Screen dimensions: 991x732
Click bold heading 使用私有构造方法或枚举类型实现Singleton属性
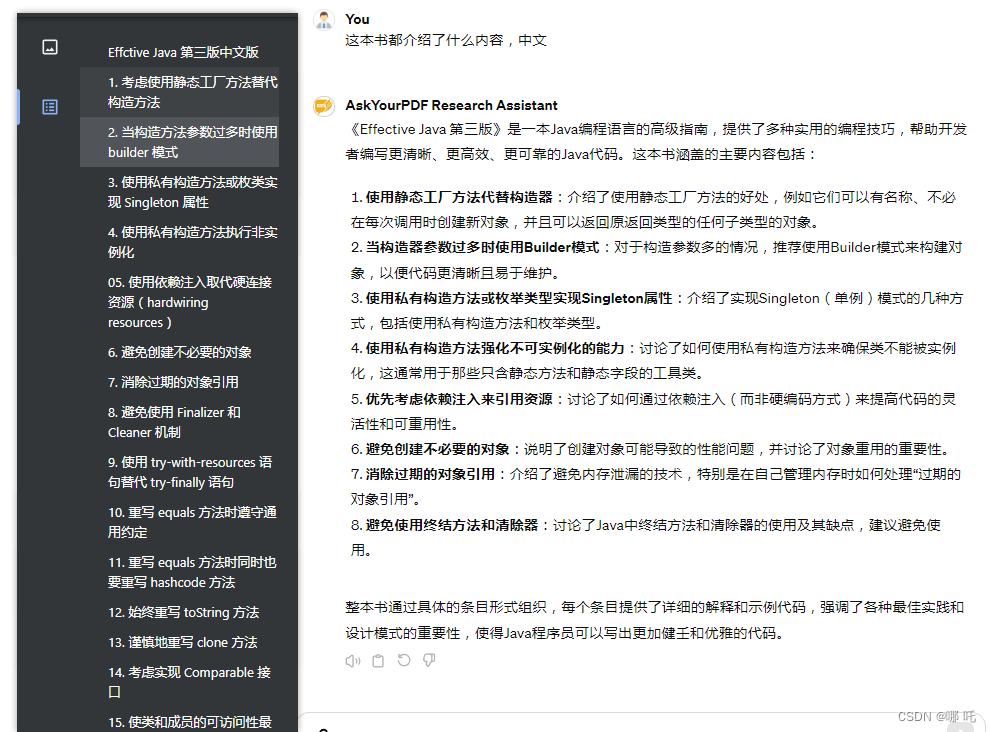(519, 298)
